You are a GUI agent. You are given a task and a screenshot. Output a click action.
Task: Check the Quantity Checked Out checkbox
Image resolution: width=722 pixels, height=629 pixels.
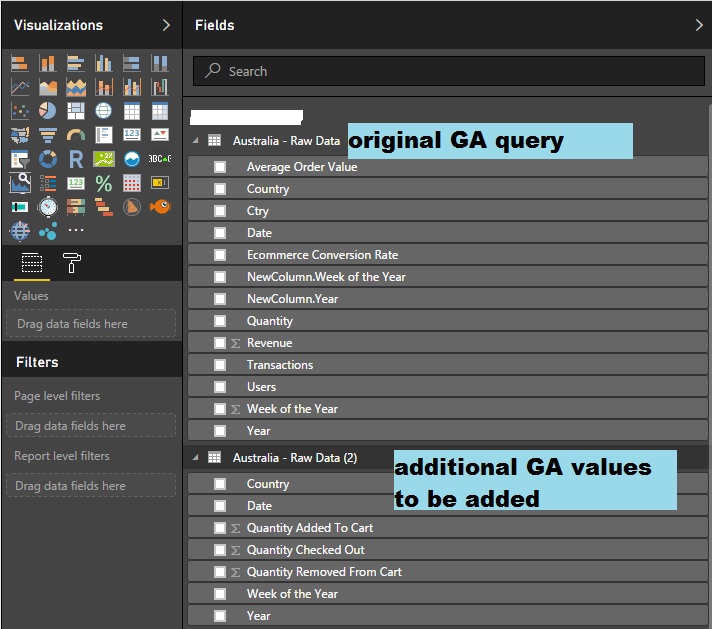click(x=220, y=550)
